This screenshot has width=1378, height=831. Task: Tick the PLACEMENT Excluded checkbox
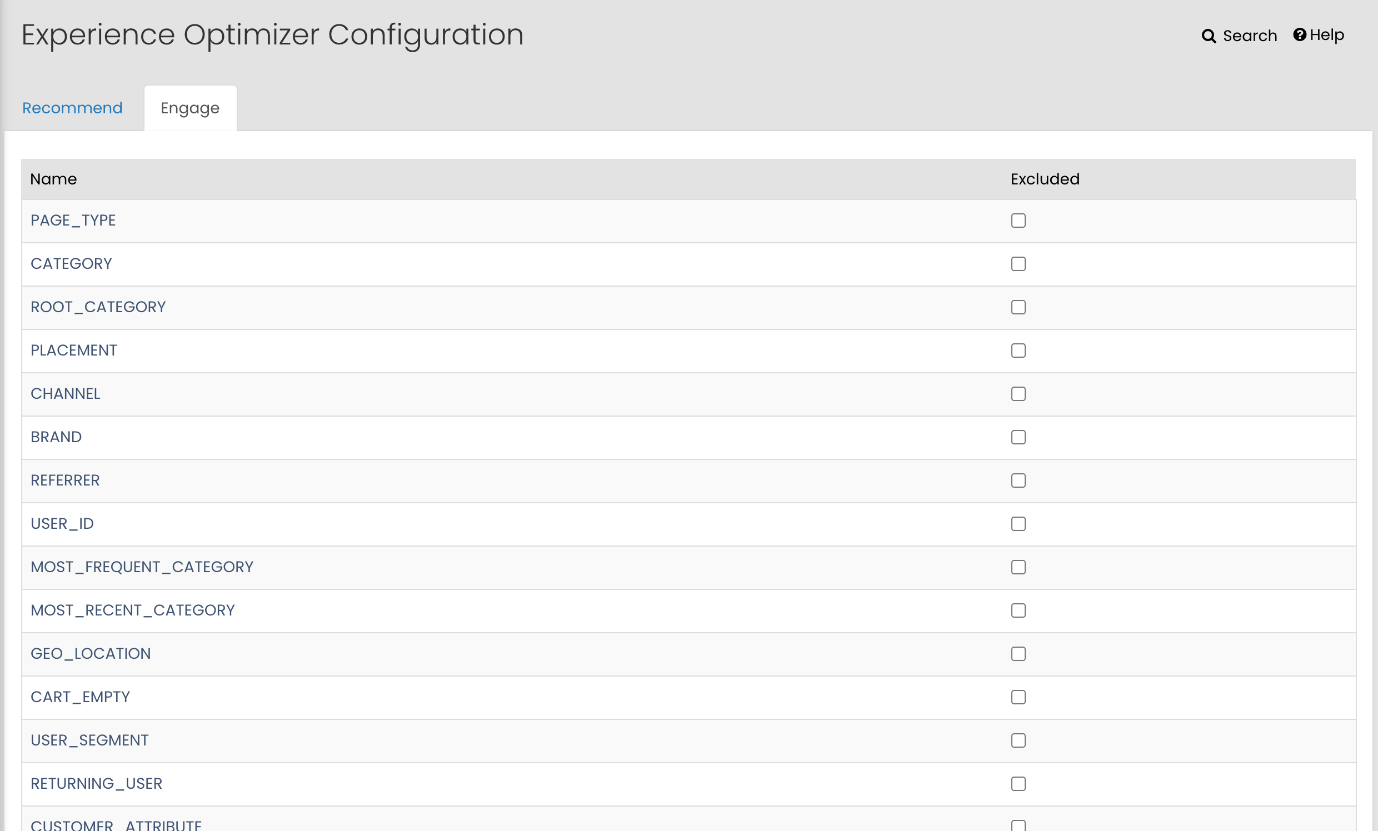1018,351
